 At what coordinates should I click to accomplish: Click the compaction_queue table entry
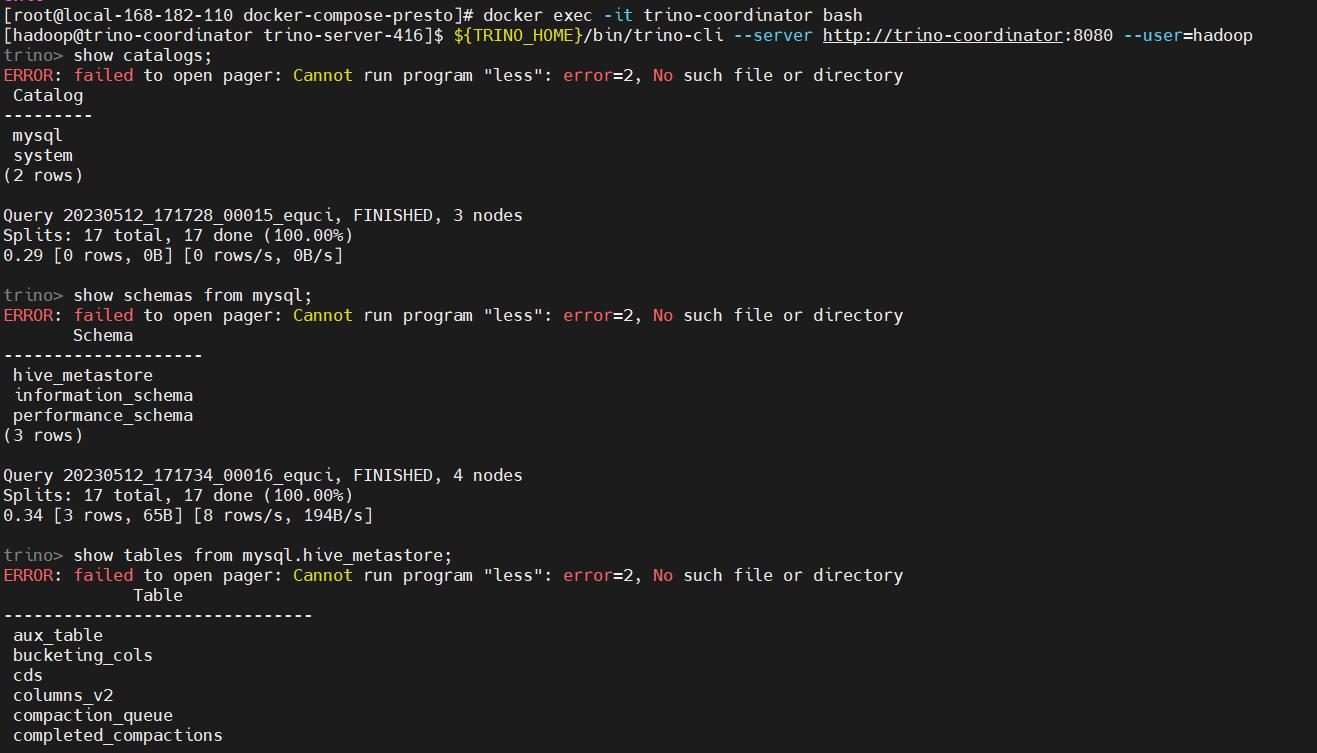(x=92, y=715)
